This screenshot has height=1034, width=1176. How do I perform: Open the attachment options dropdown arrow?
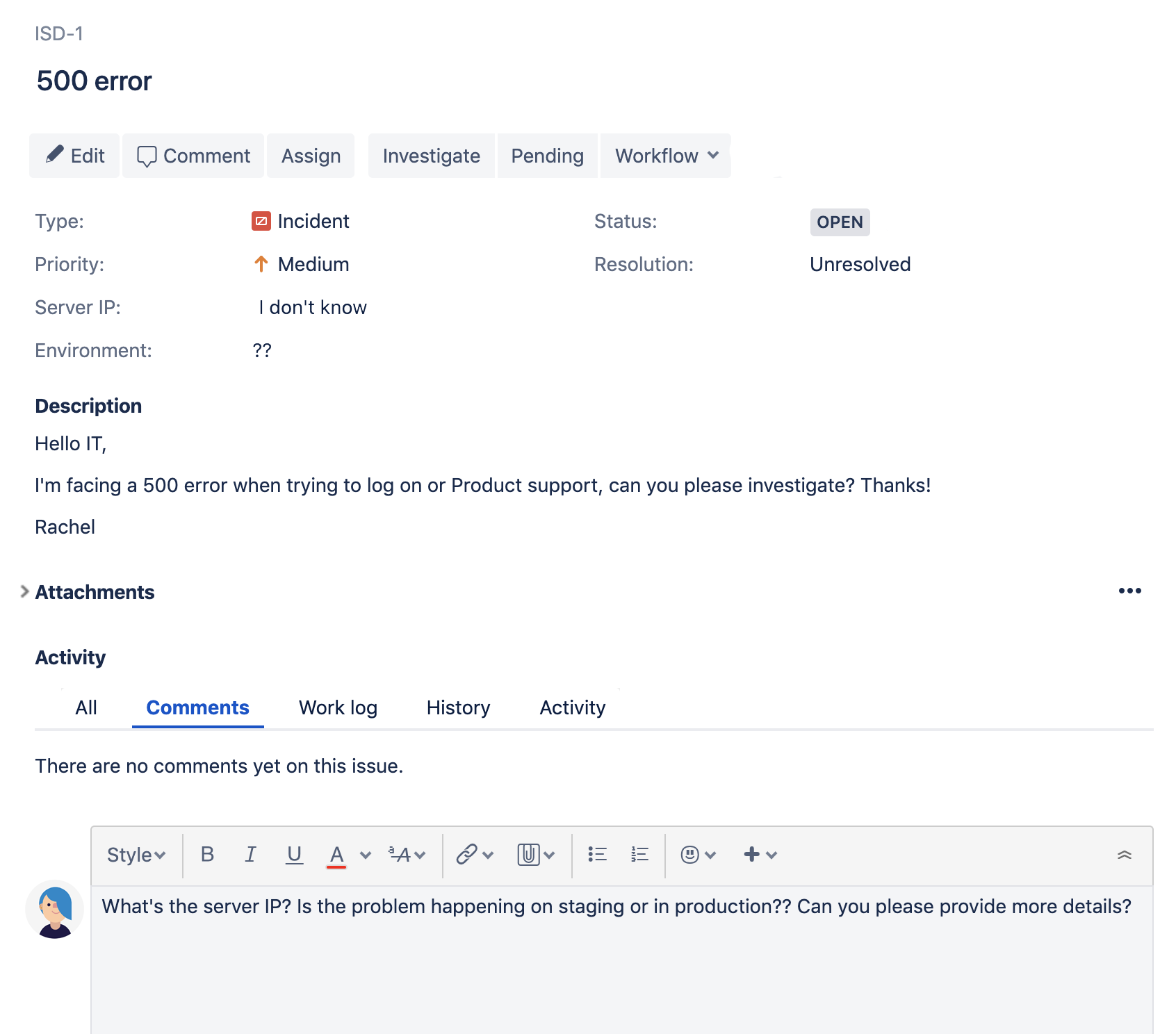click(x=549, y=855)
